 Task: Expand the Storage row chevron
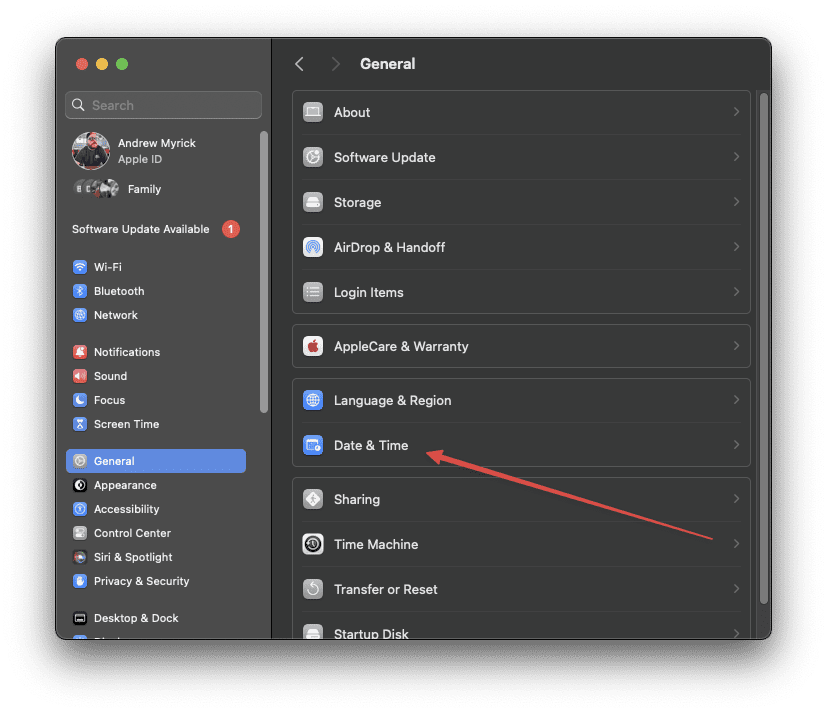[736, 202]
